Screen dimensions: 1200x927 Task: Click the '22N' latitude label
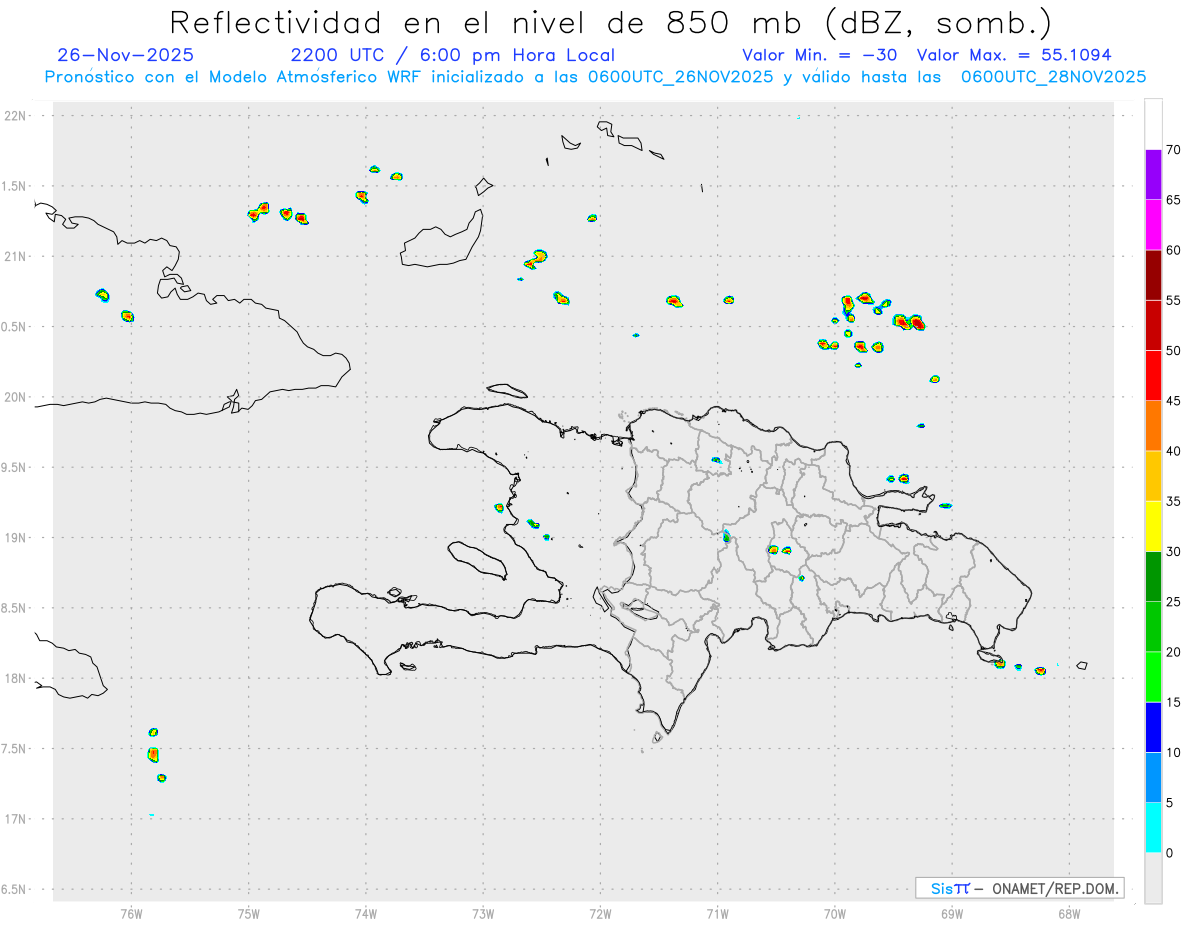coord(17,116)
